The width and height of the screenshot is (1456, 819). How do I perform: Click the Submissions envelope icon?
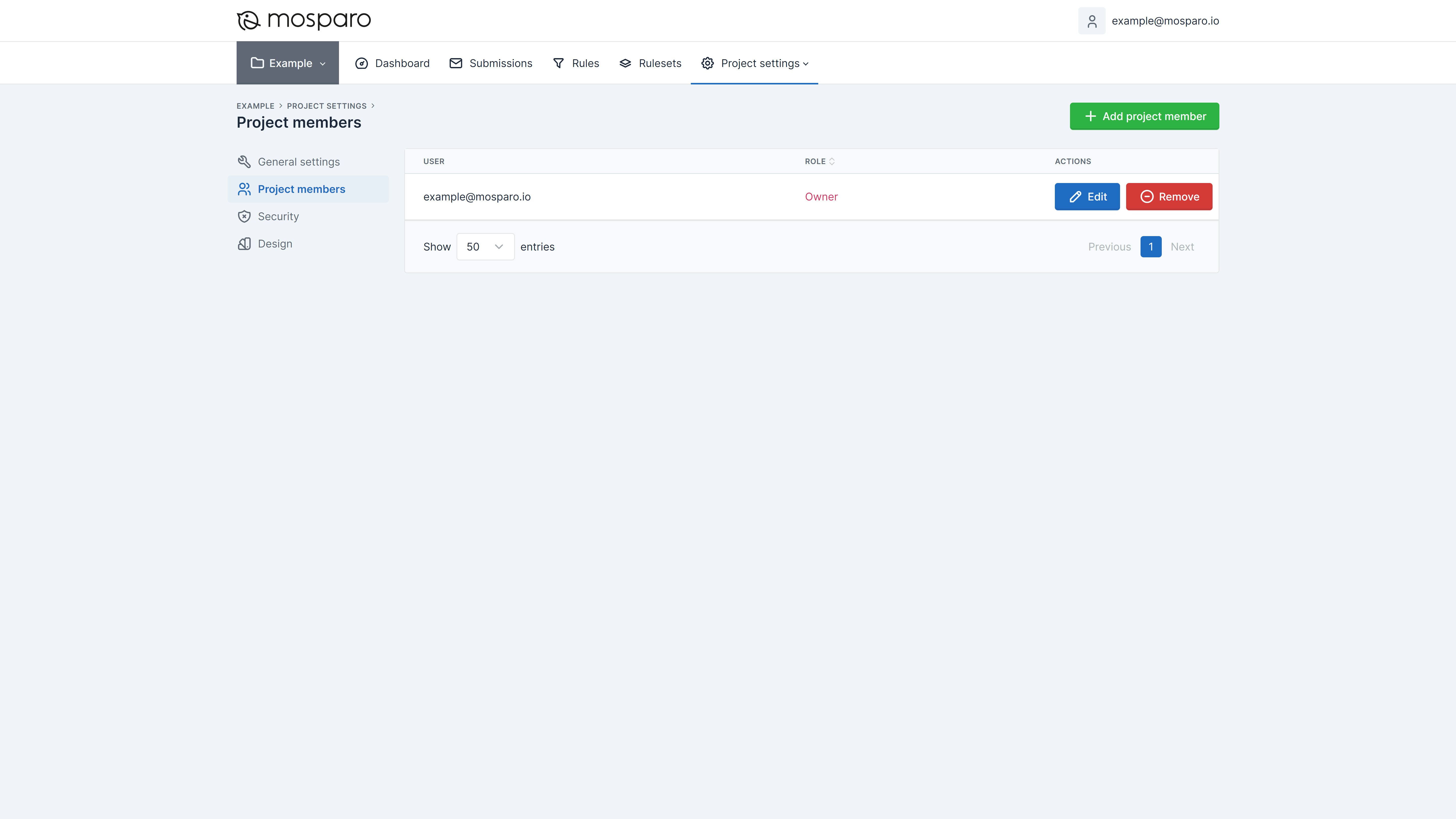456,63
